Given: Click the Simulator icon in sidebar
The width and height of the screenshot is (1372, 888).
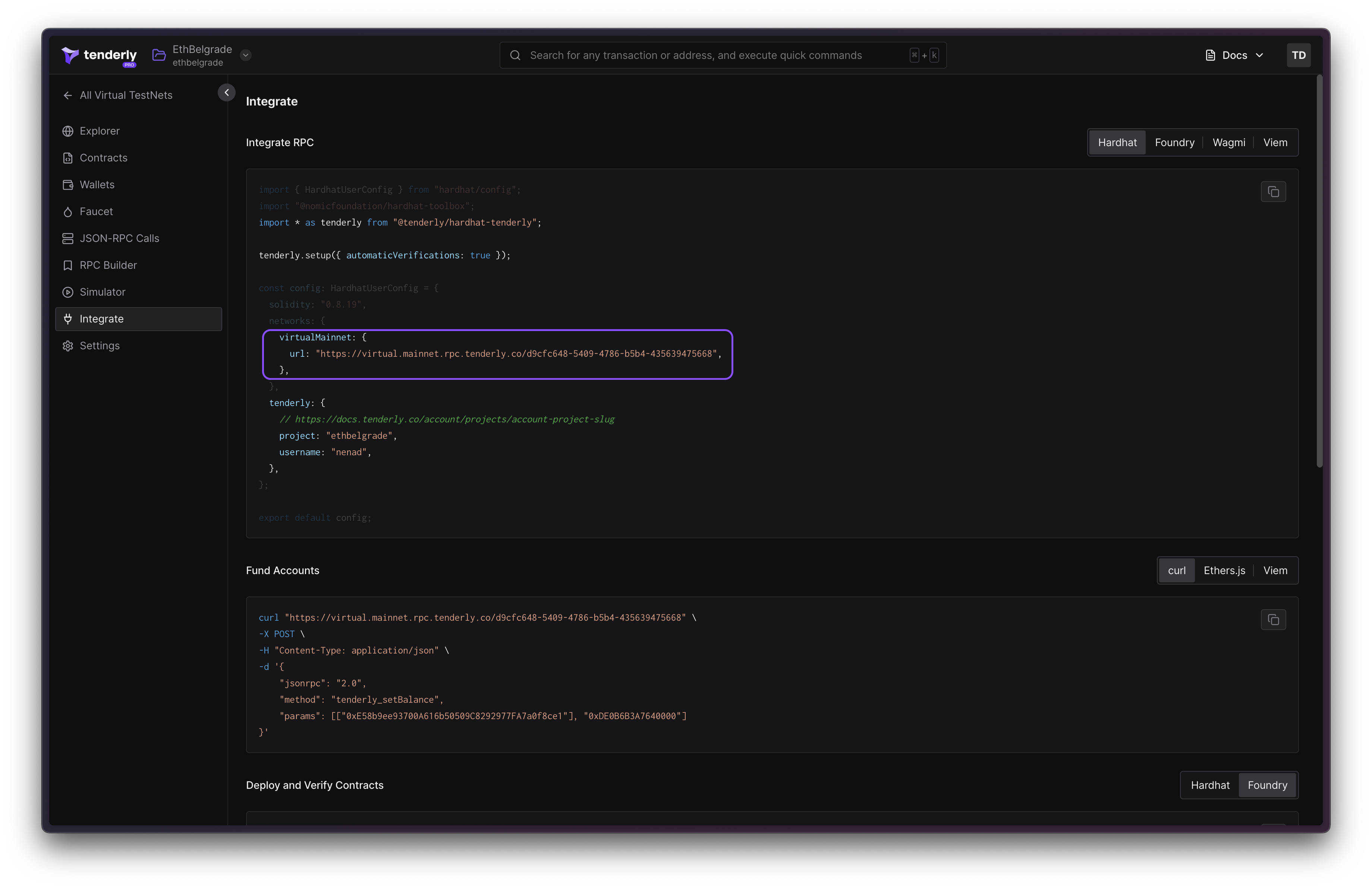Looking at the screenshot, I should 68,292.
